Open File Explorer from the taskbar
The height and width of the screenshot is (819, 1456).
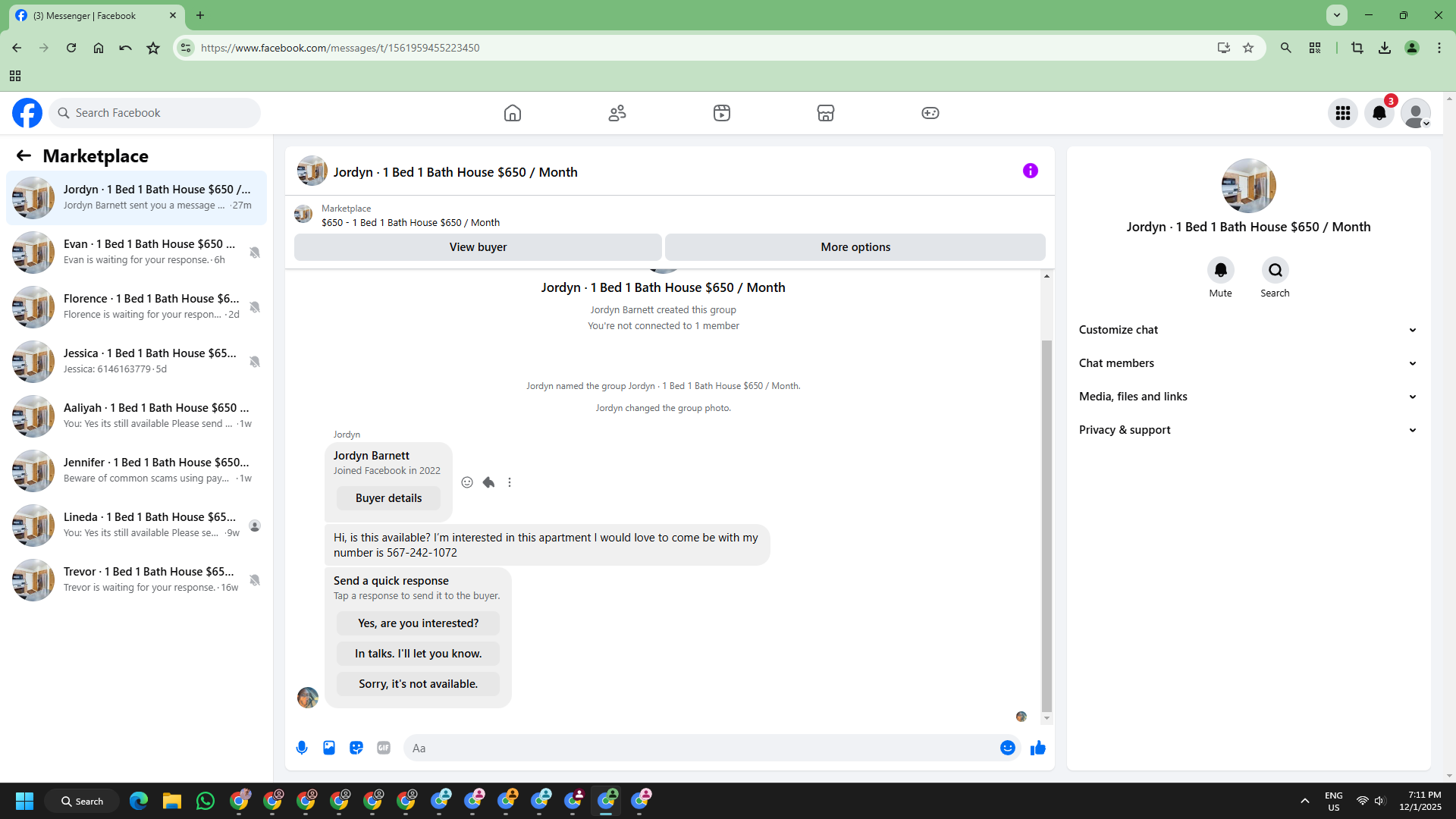[171, 801]
